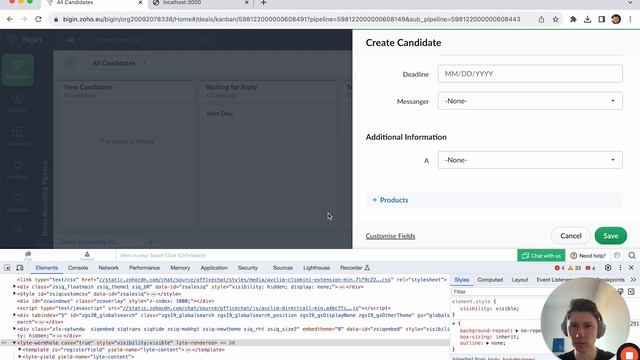Collapse the lyte-wormhole element node
The image size is (640, 360).
pyautogui.click(x=14, y=343)
